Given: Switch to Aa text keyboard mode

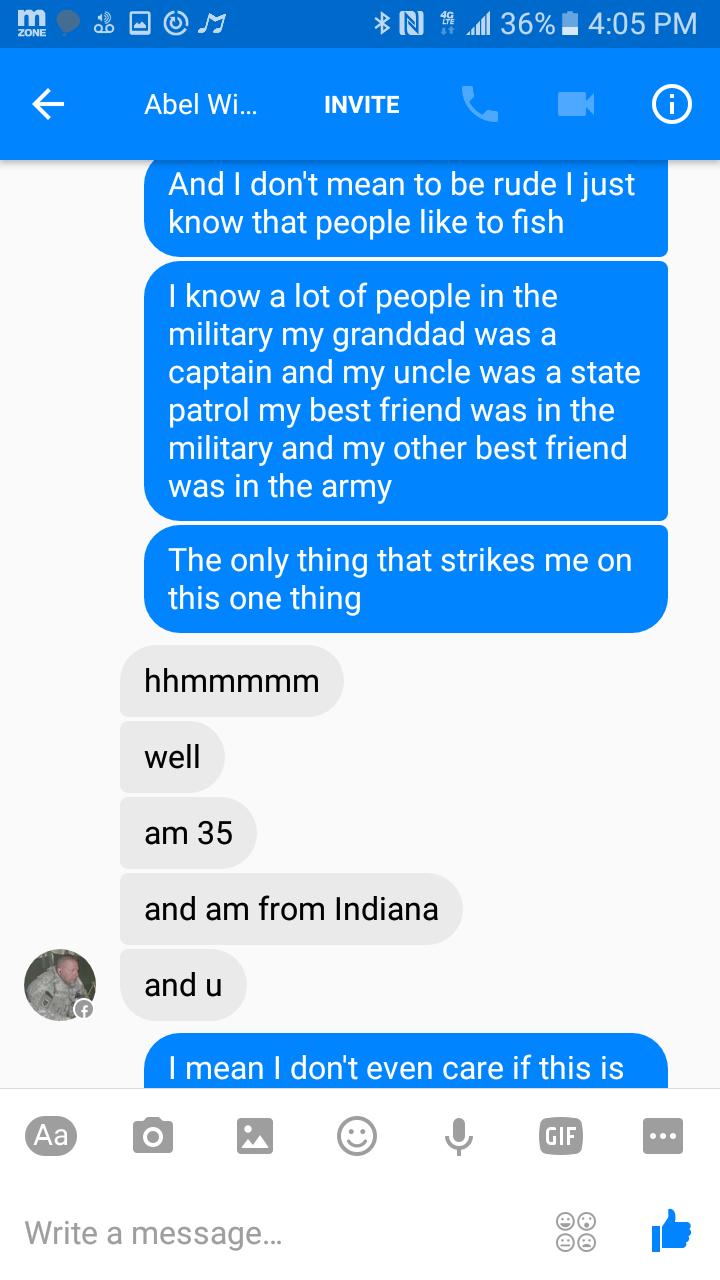Looking at the screenshot, I should pyautogui.click(x=51, y=1136).
